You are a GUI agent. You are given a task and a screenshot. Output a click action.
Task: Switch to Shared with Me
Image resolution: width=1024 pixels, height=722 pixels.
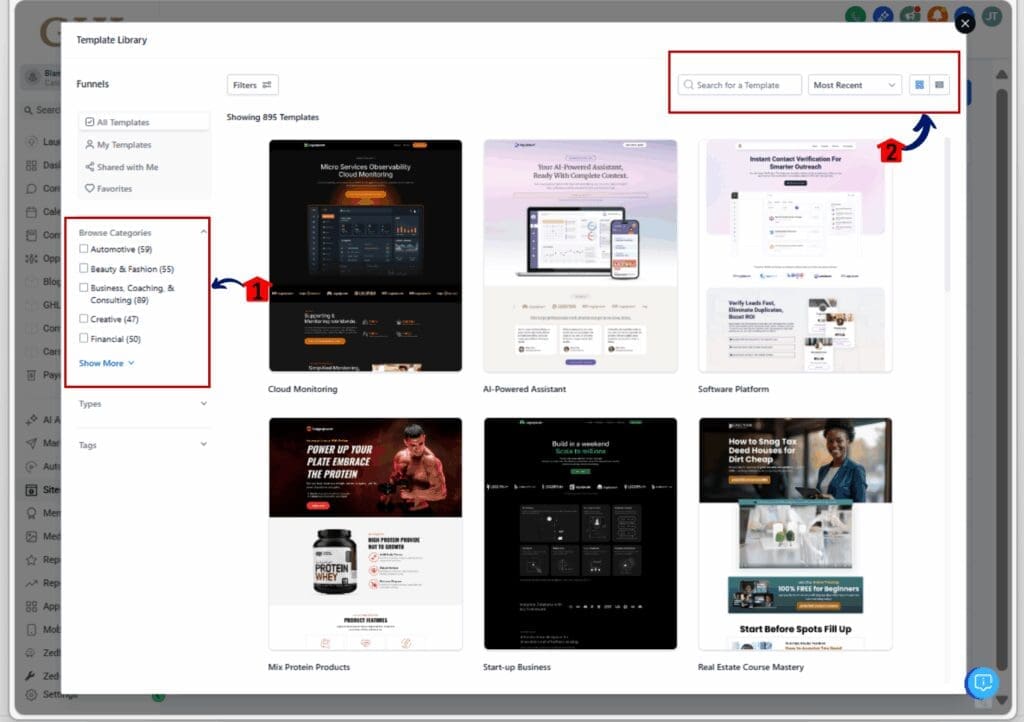(128, 166)
